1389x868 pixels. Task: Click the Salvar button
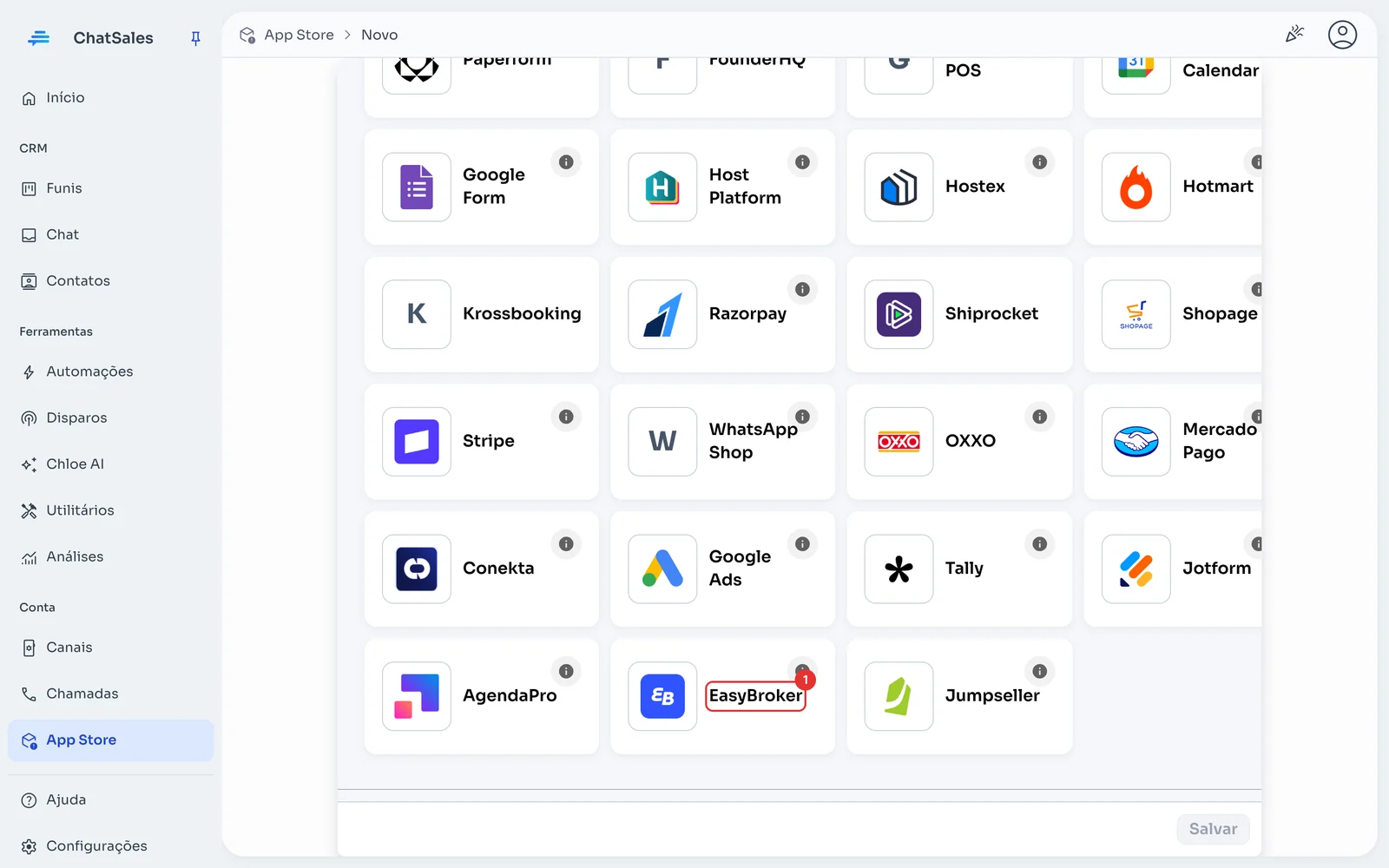pos(1213,829)
